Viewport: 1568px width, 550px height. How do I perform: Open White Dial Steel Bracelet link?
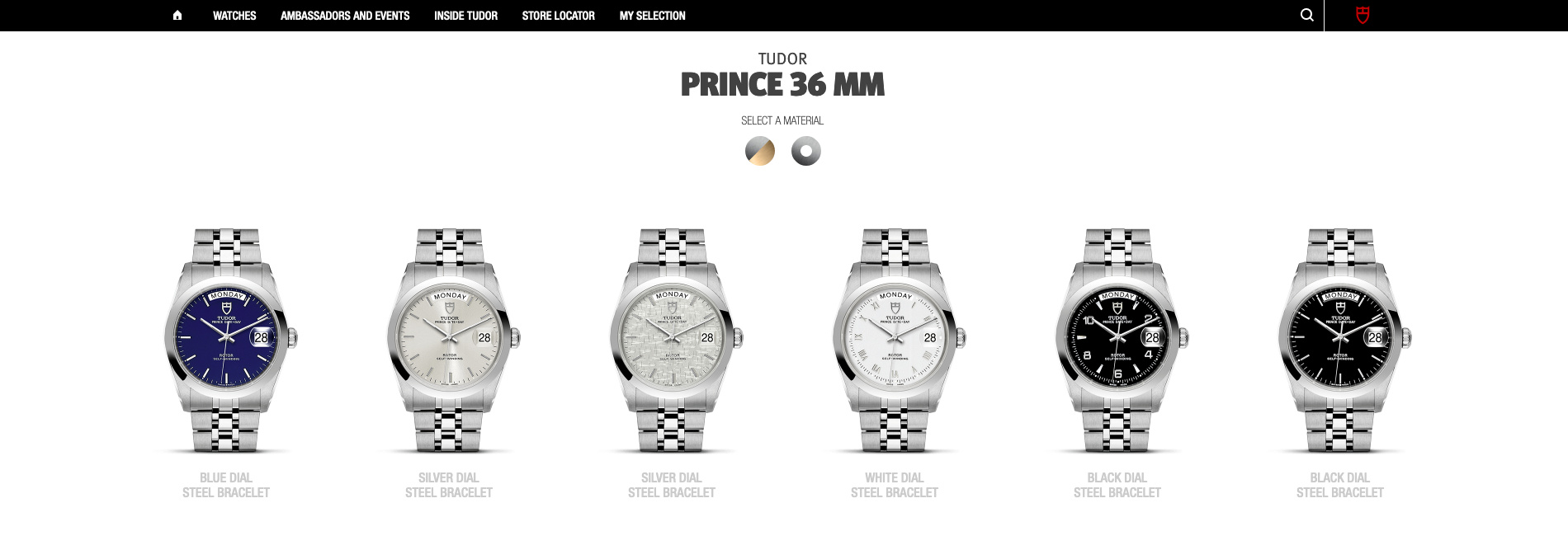[x=895, y=485]
